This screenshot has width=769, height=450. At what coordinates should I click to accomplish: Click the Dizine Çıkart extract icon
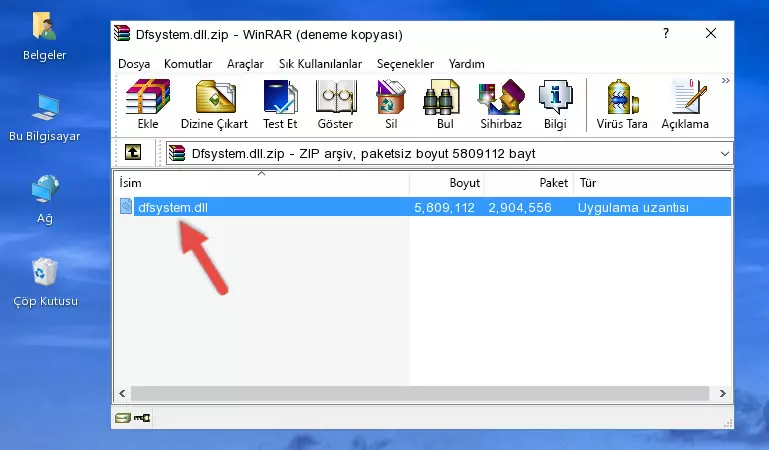click(215, 97)
